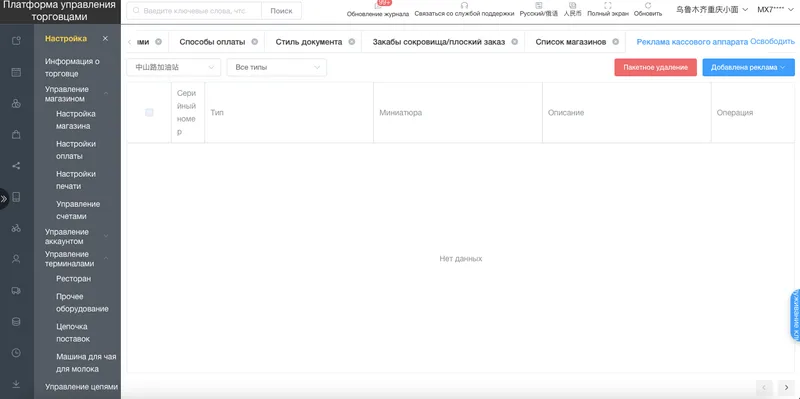Close the Способы оплаты tab

point(255,42)
